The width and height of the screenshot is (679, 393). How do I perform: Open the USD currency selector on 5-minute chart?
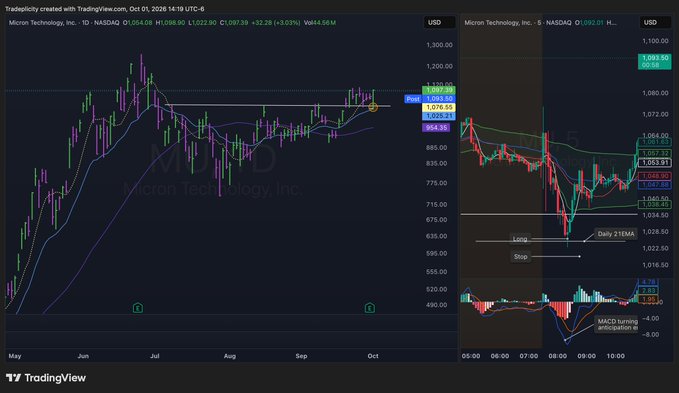click(654, 23)
